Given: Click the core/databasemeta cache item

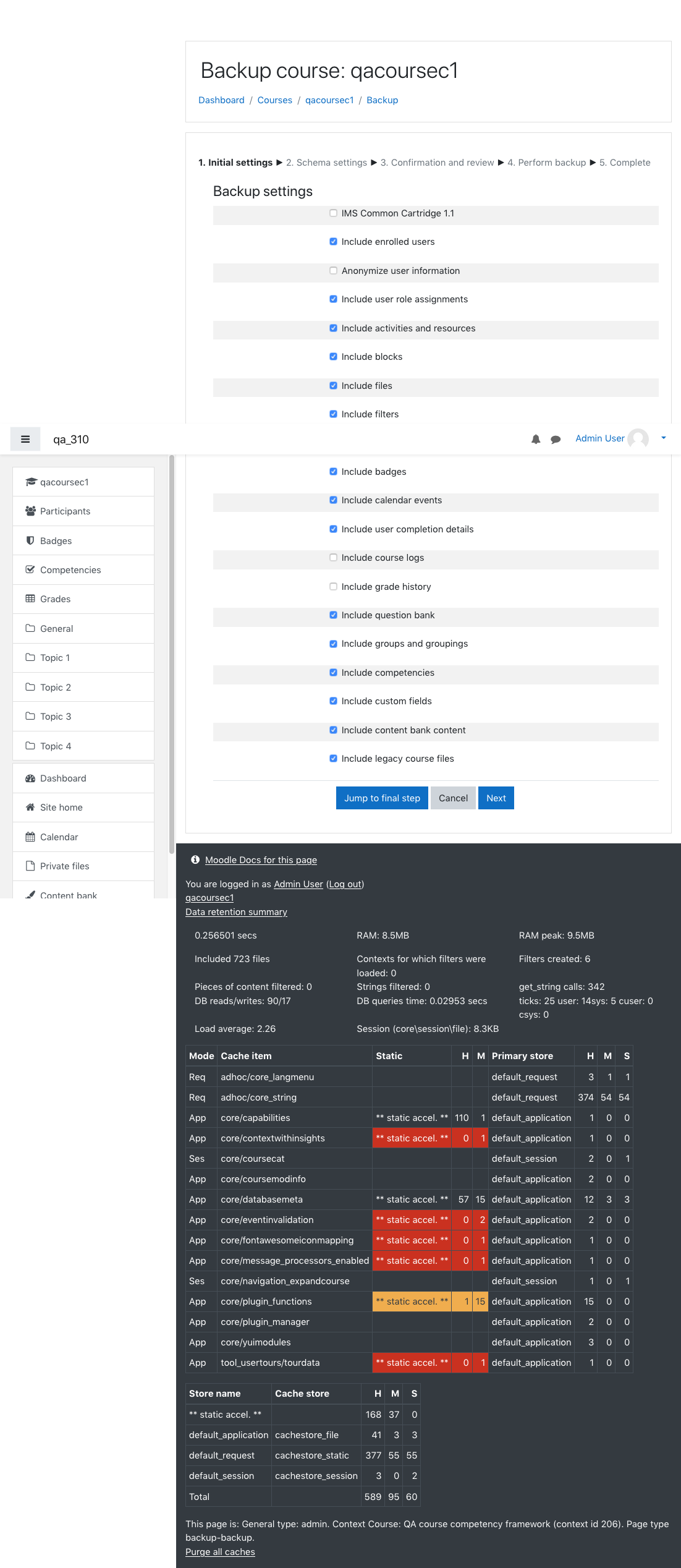Looking at the screenshot, I should [x=261, y=1199].
